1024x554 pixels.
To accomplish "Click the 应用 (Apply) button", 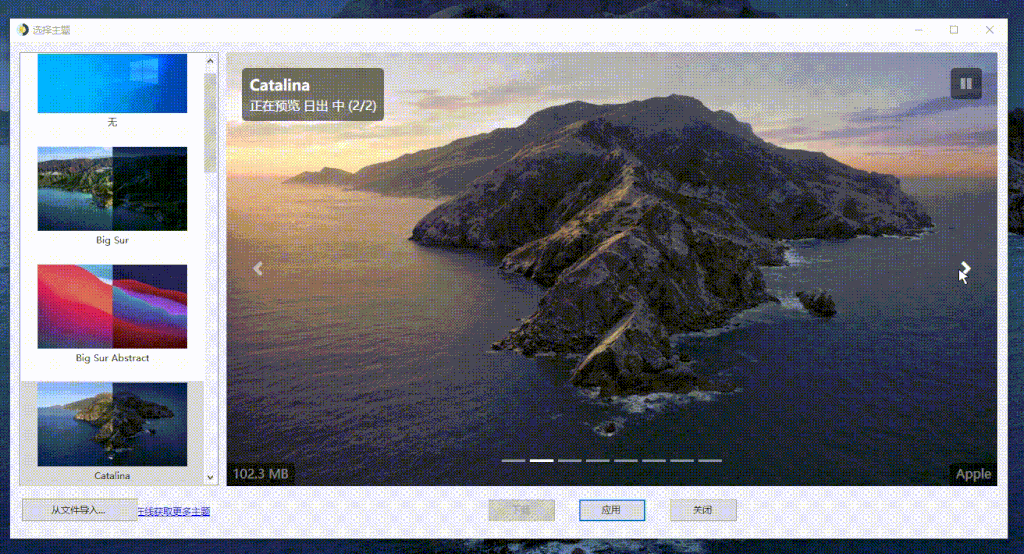I will 611,510.
